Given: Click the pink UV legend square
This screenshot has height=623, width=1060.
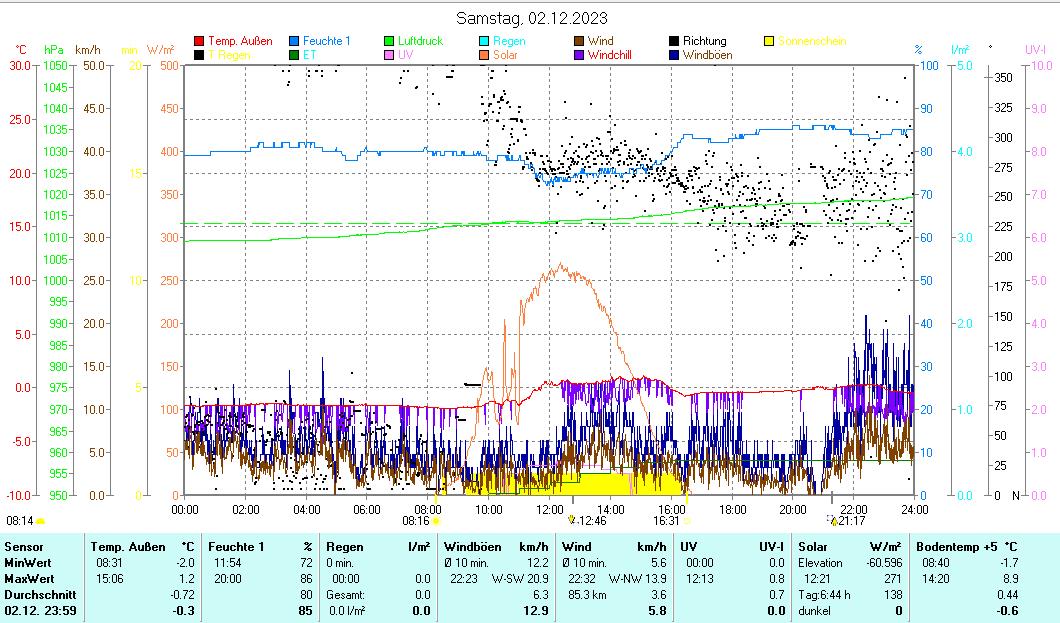Looking at the screenshot, I should point(390,55).
